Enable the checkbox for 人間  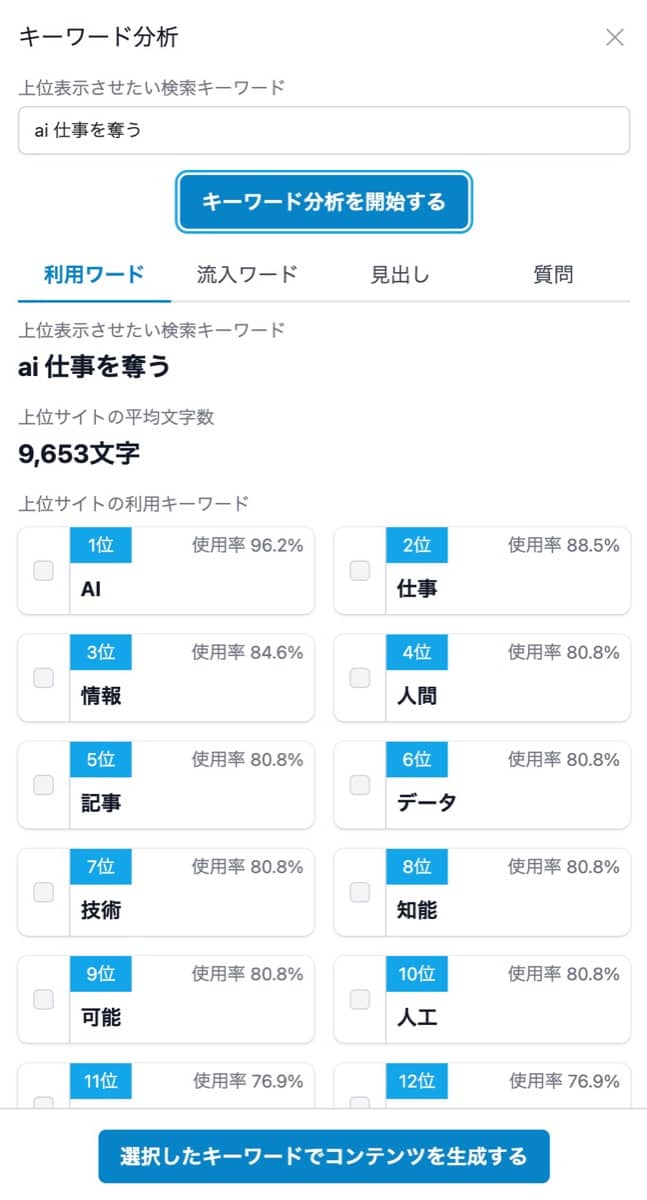tap(359, 677)
